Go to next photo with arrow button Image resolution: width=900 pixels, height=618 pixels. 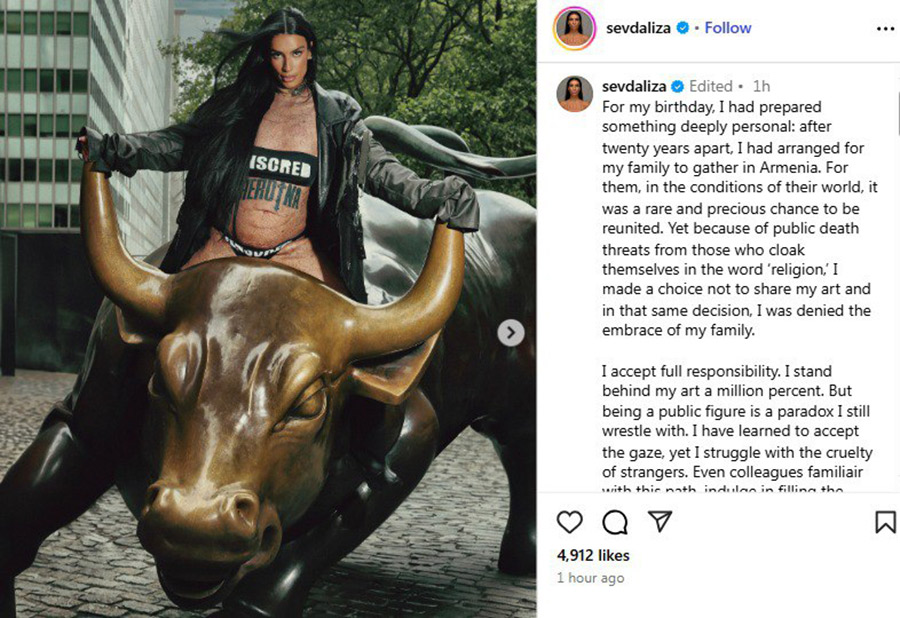click(x=510, y=333)
